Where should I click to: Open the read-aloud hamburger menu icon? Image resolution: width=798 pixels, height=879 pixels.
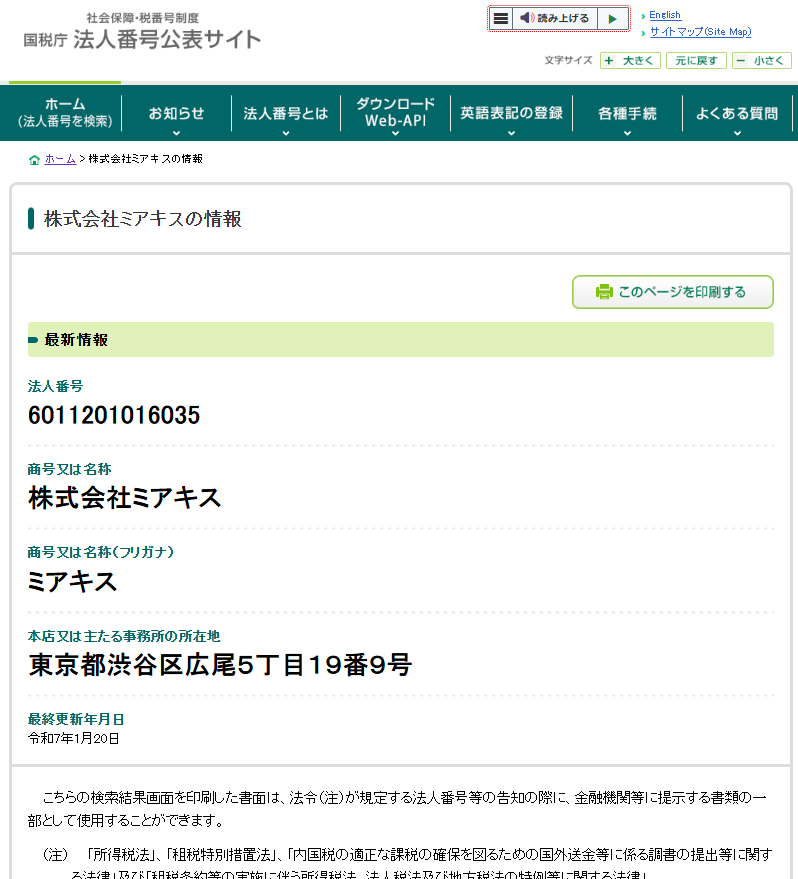click(x=501, y=18)
